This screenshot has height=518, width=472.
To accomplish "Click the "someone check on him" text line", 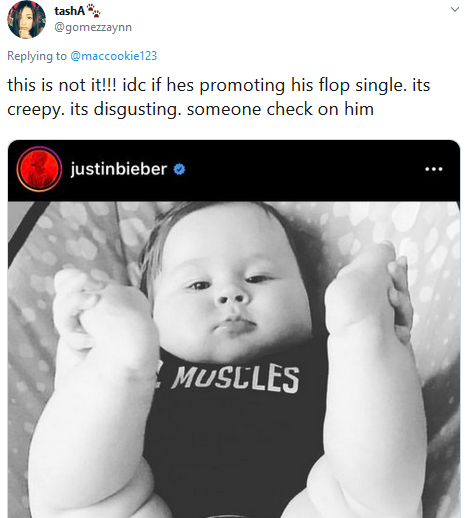I will [280, 109].
